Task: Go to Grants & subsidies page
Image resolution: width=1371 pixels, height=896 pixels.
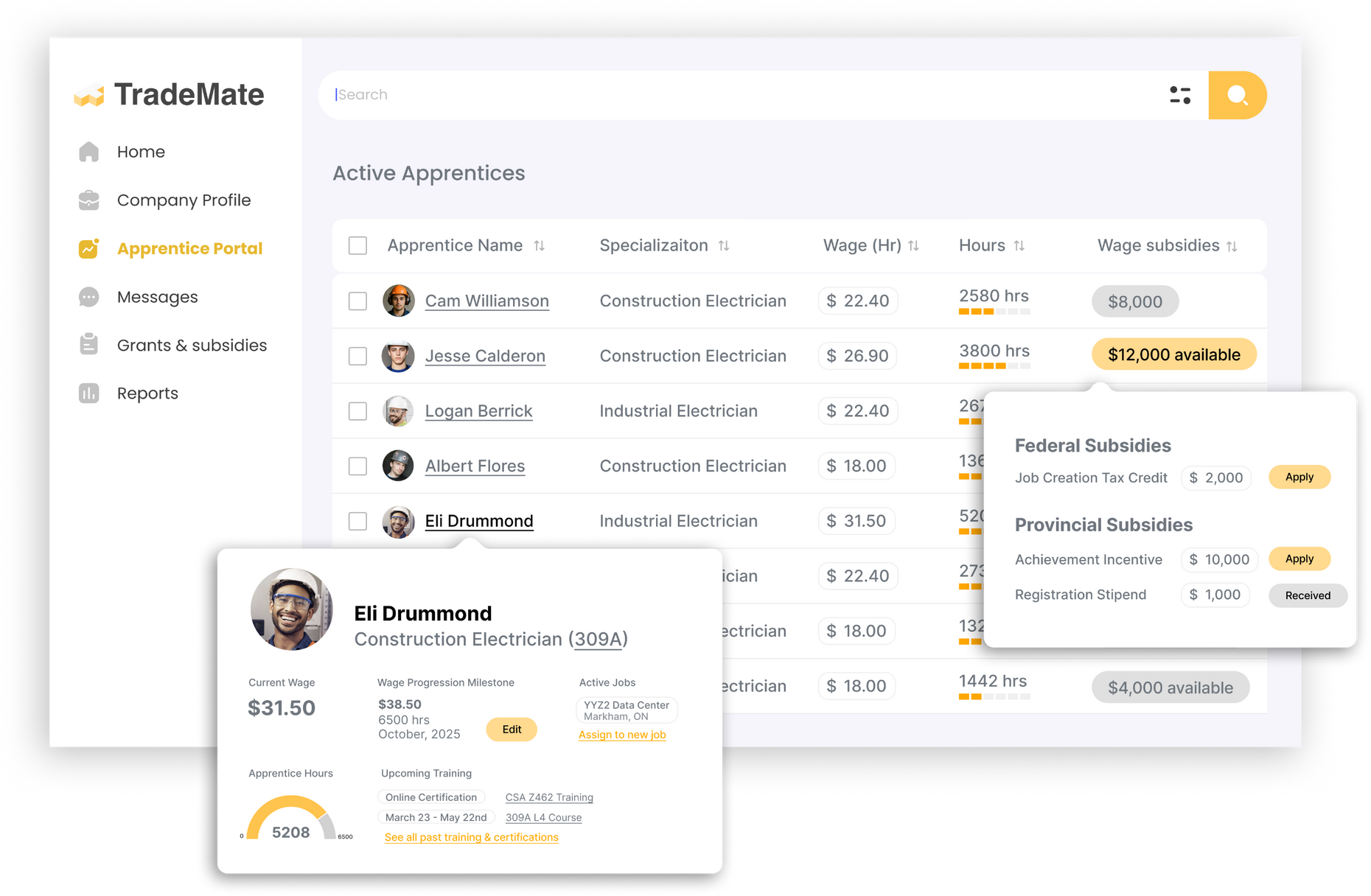Action: pyautogui.click(x=192, y=346)
